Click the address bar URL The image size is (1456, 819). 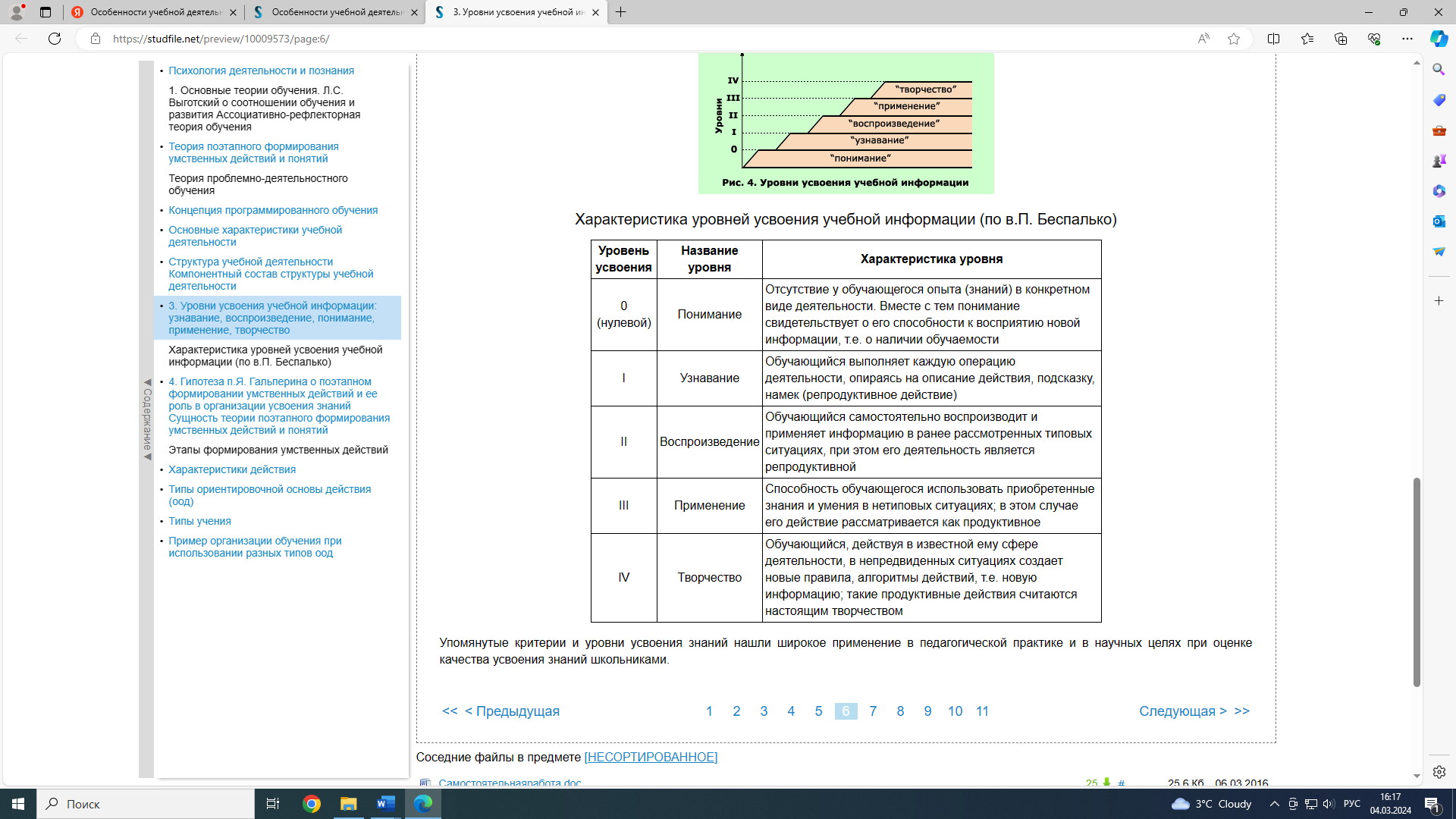(221, 39)
